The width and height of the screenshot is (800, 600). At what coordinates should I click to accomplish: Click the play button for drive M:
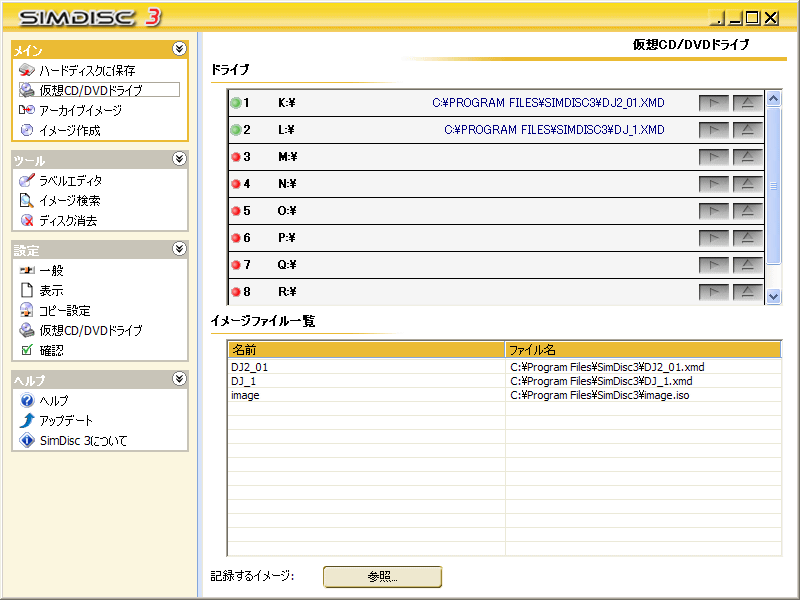(713, 157)
